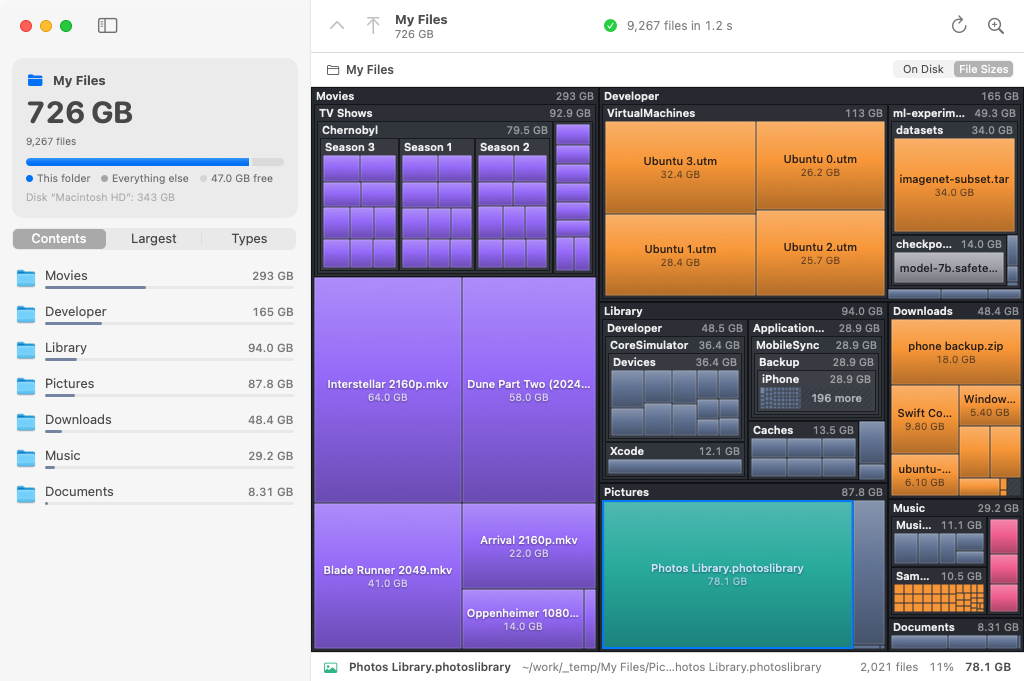This screenshot has height=681, width=1024.
Task: Click the Season 1 folder header
Action: 437,147
